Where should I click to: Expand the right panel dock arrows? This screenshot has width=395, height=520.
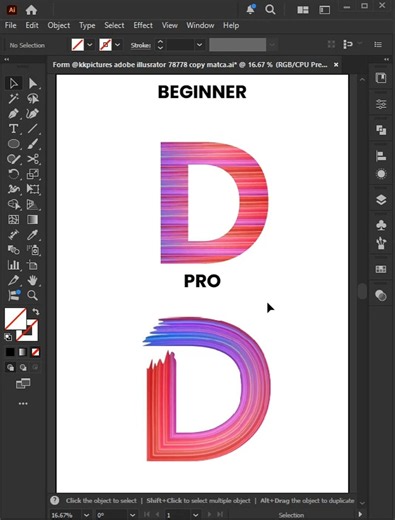point(387,59)
